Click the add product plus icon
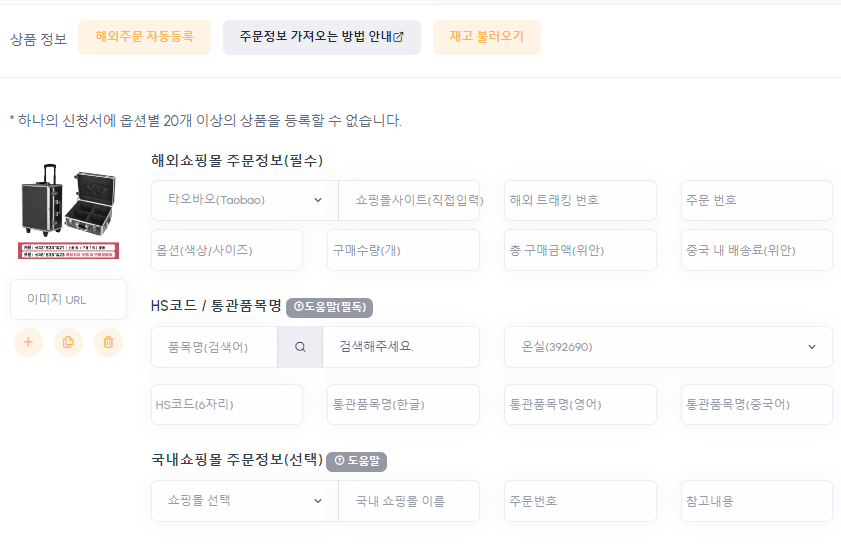The height and width of the screenshot is (545, 841). 28,342
